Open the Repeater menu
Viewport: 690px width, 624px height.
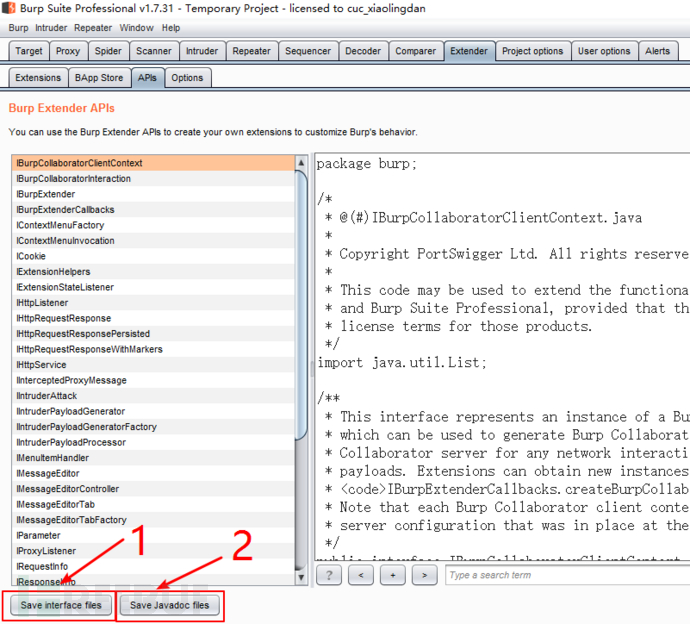(x=93, y=28)
